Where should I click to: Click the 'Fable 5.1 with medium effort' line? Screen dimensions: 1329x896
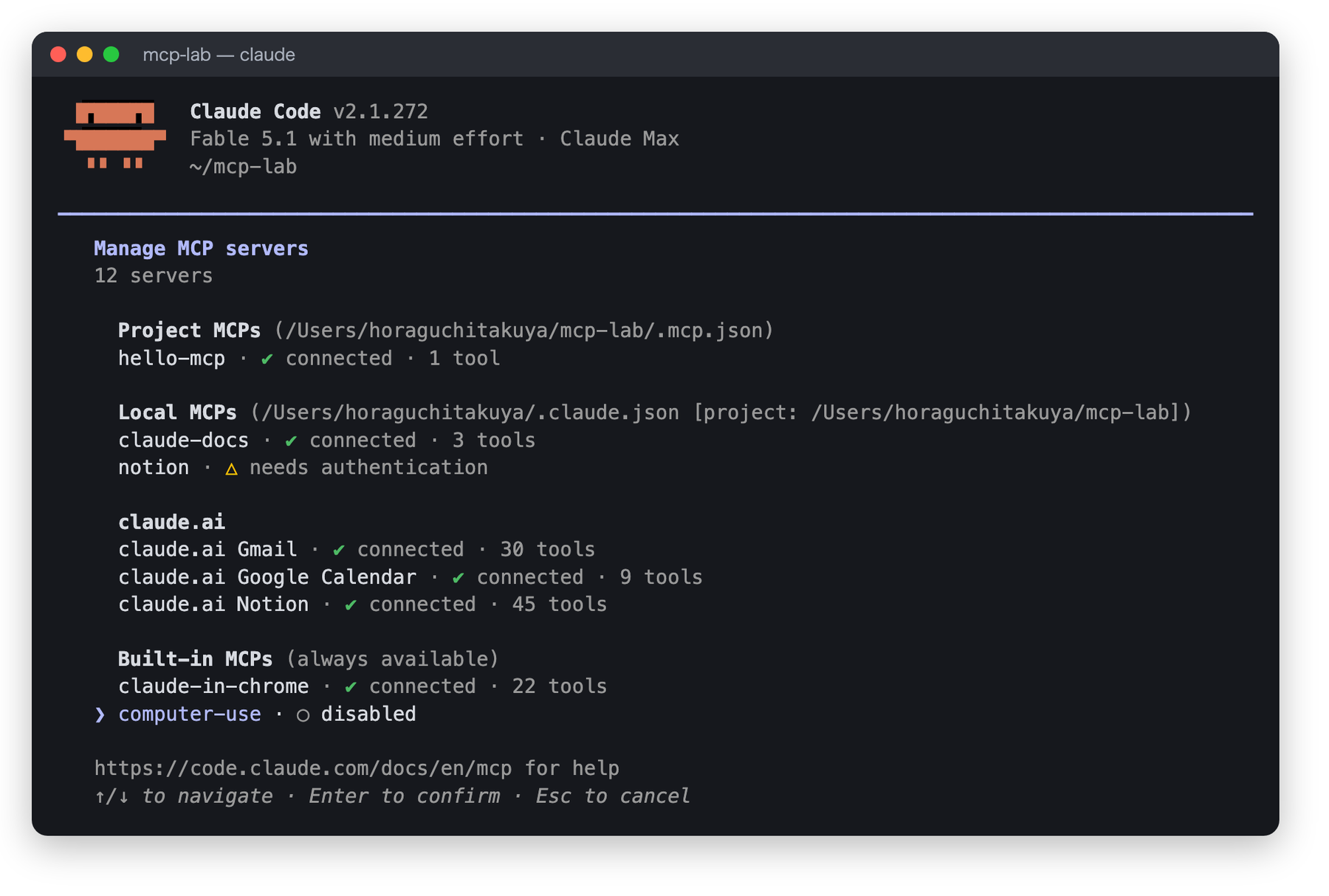tap(357, 139)
